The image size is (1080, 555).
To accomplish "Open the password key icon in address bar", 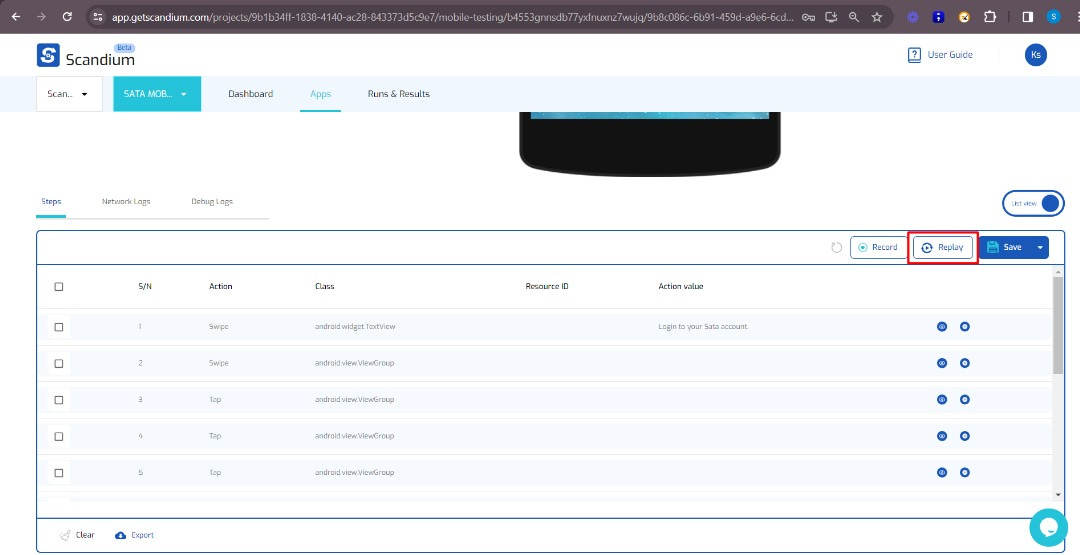I will pyautogui.click(x=809, y=17).
